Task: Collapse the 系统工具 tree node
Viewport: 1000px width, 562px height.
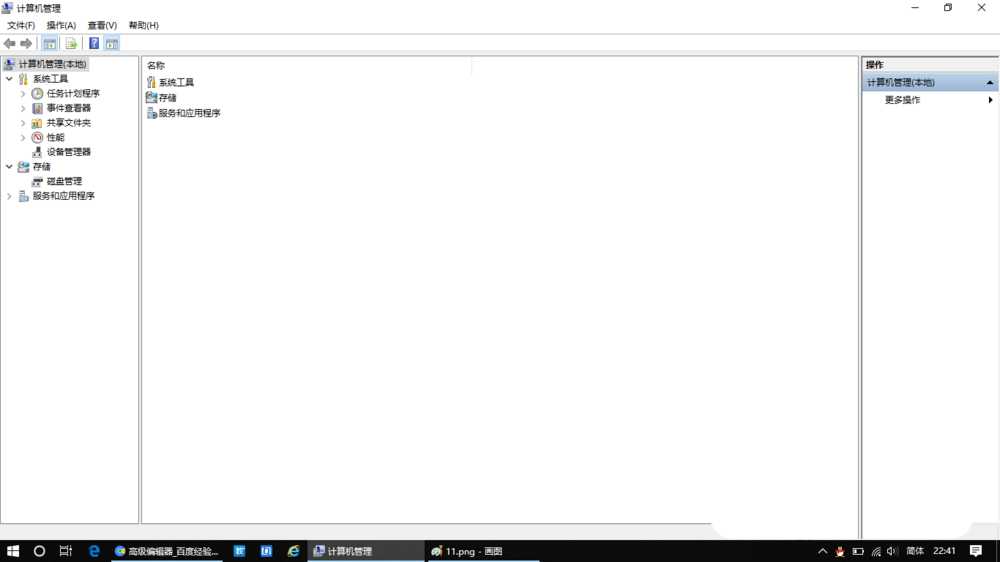Action: (10, 79)
